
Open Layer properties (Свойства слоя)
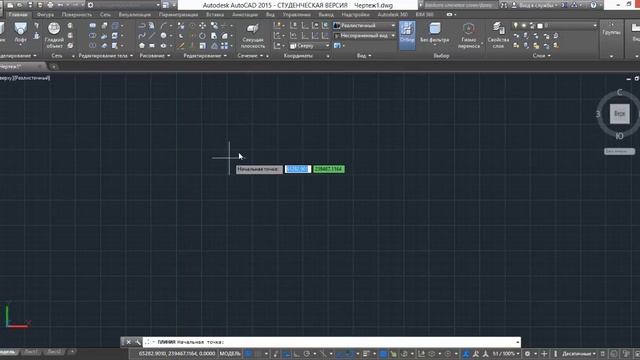[498, 36]
